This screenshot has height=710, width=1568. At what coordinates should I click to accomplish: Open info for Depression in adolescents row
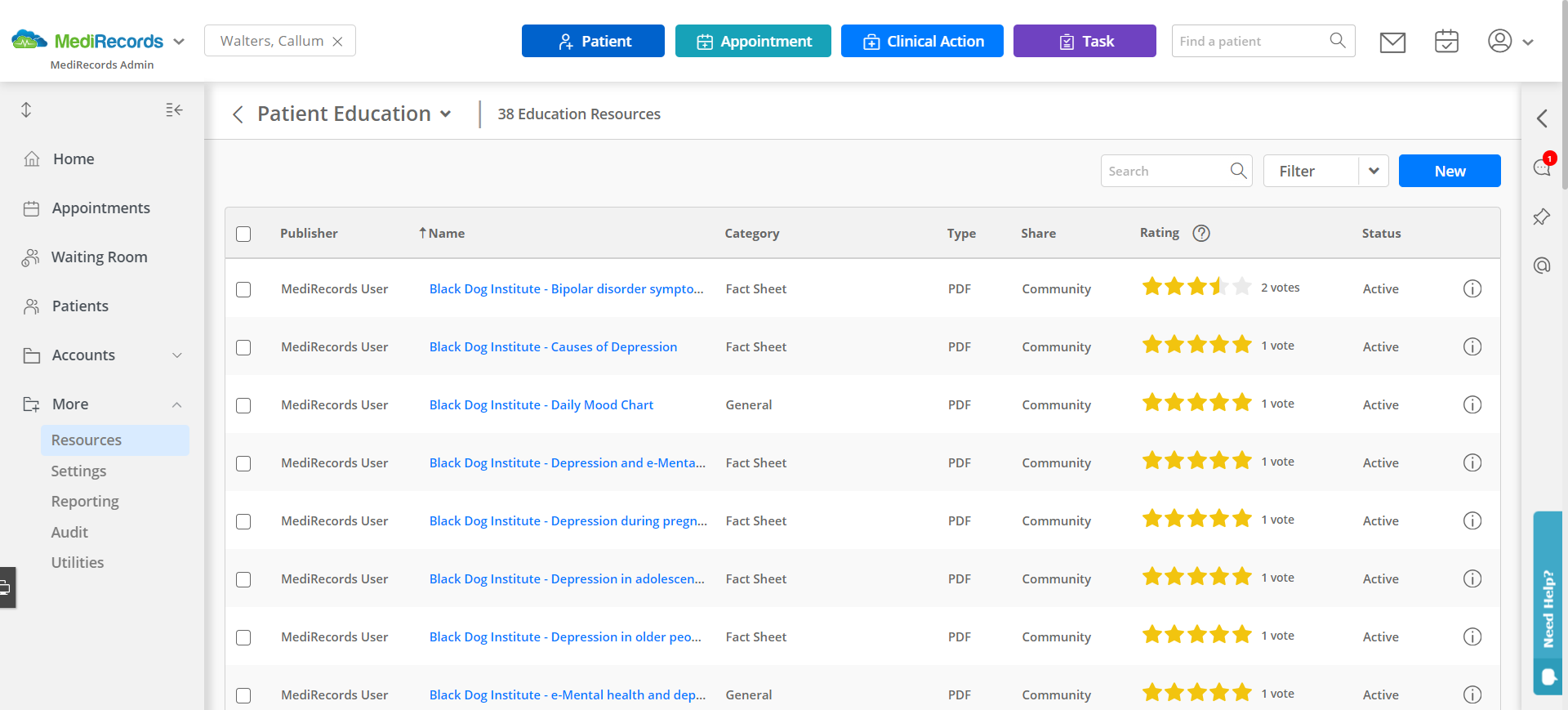[x=1472, y=578]
